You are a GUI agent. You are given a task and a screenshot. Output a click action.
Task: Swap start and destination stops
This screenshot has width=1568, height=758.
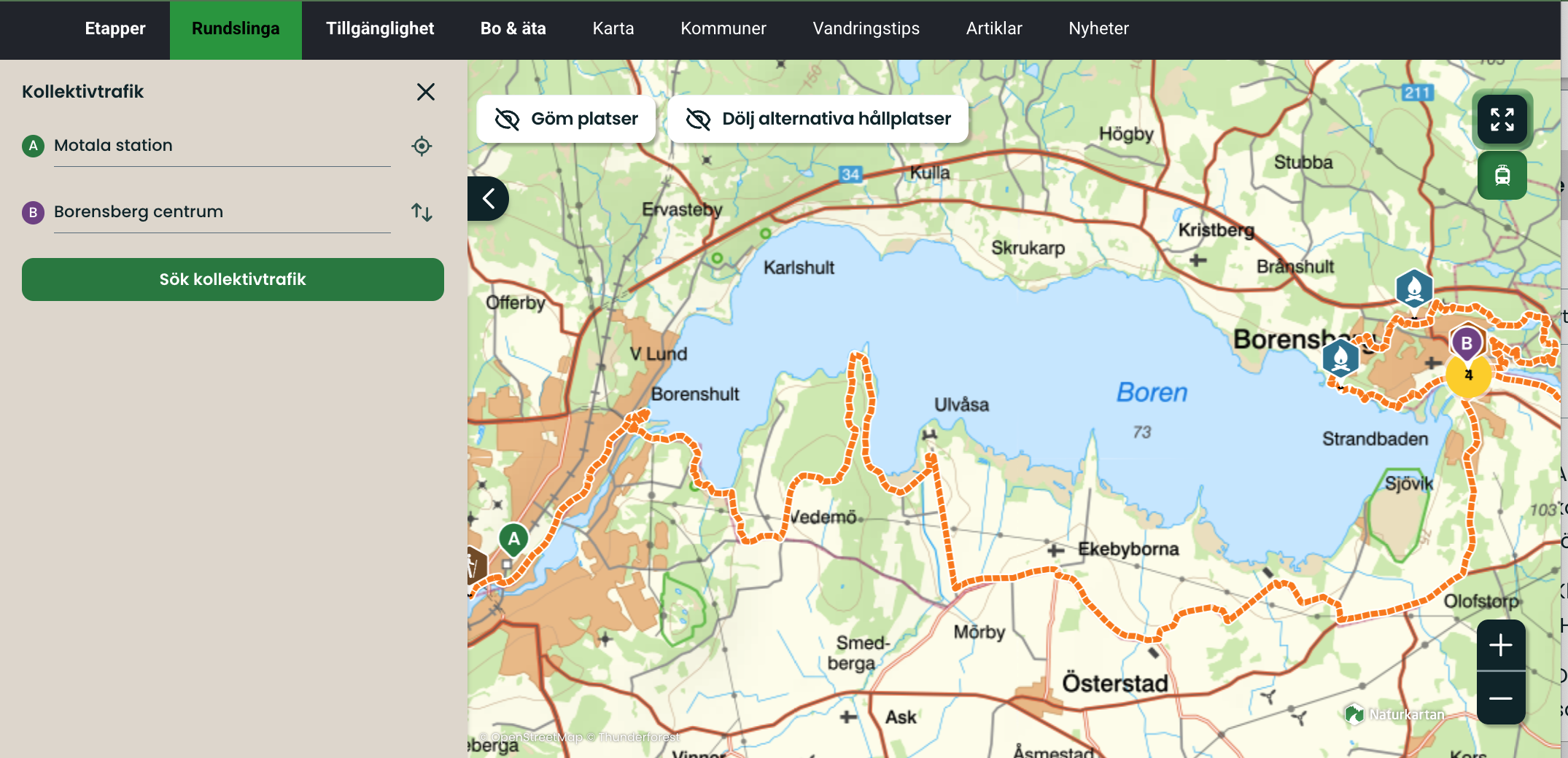click(422, 212)
